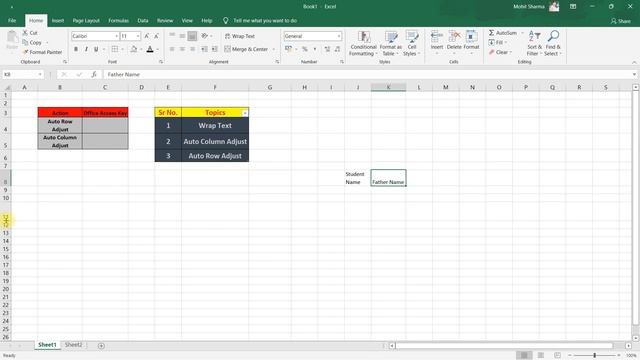Switch to the Insert tab
The width and height of the screenshot is (640, 360).
click(x=58, y=20)
